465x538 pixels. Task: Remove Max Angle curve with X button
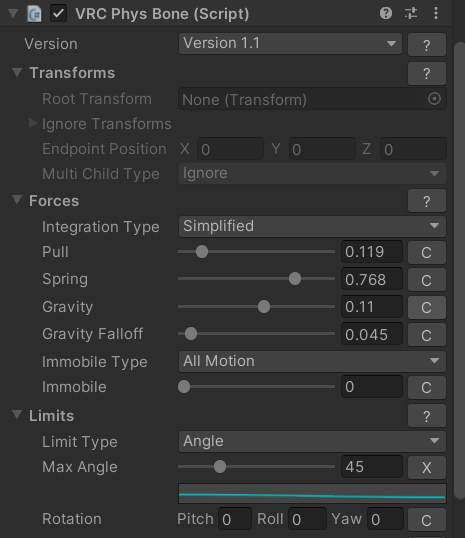click(x=427, y=467)
